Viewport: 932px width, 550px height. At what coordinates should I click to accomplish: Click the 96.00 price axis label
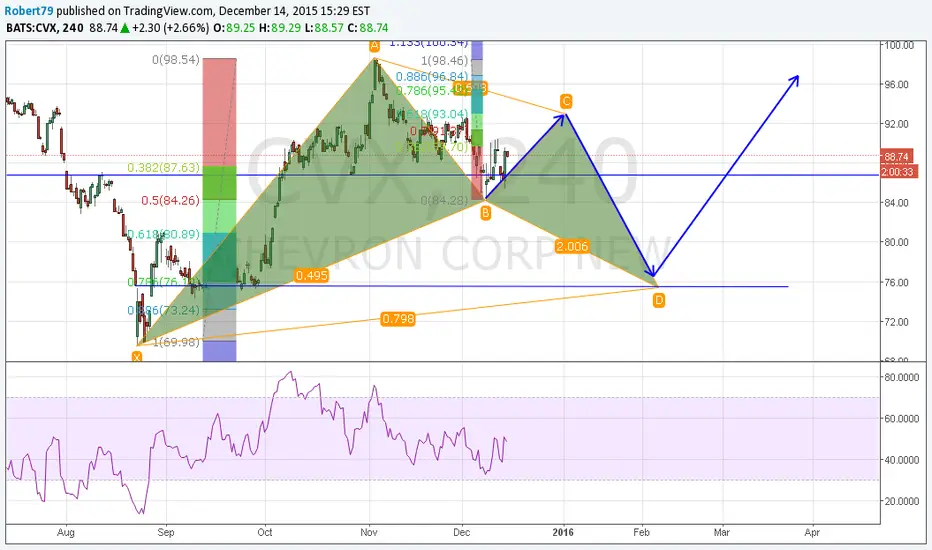coord(896,84)
